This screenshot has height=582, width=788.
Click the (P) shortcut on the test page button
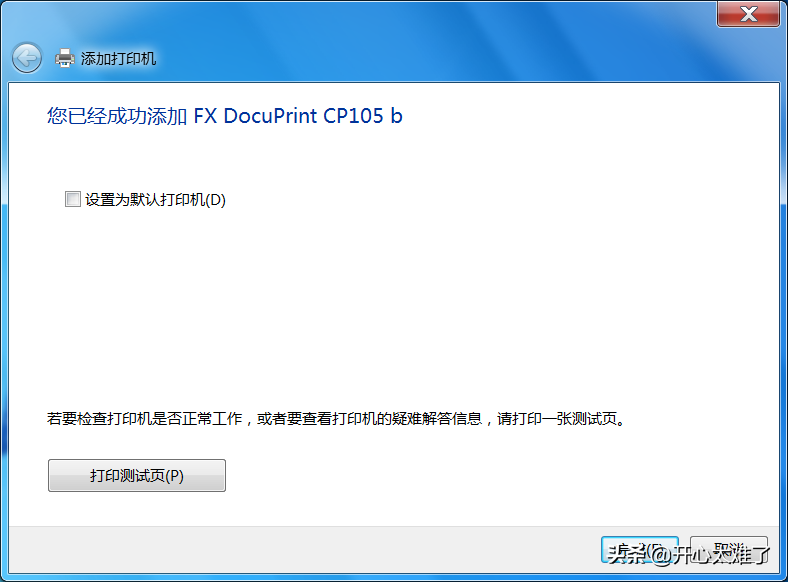point(172,476)
